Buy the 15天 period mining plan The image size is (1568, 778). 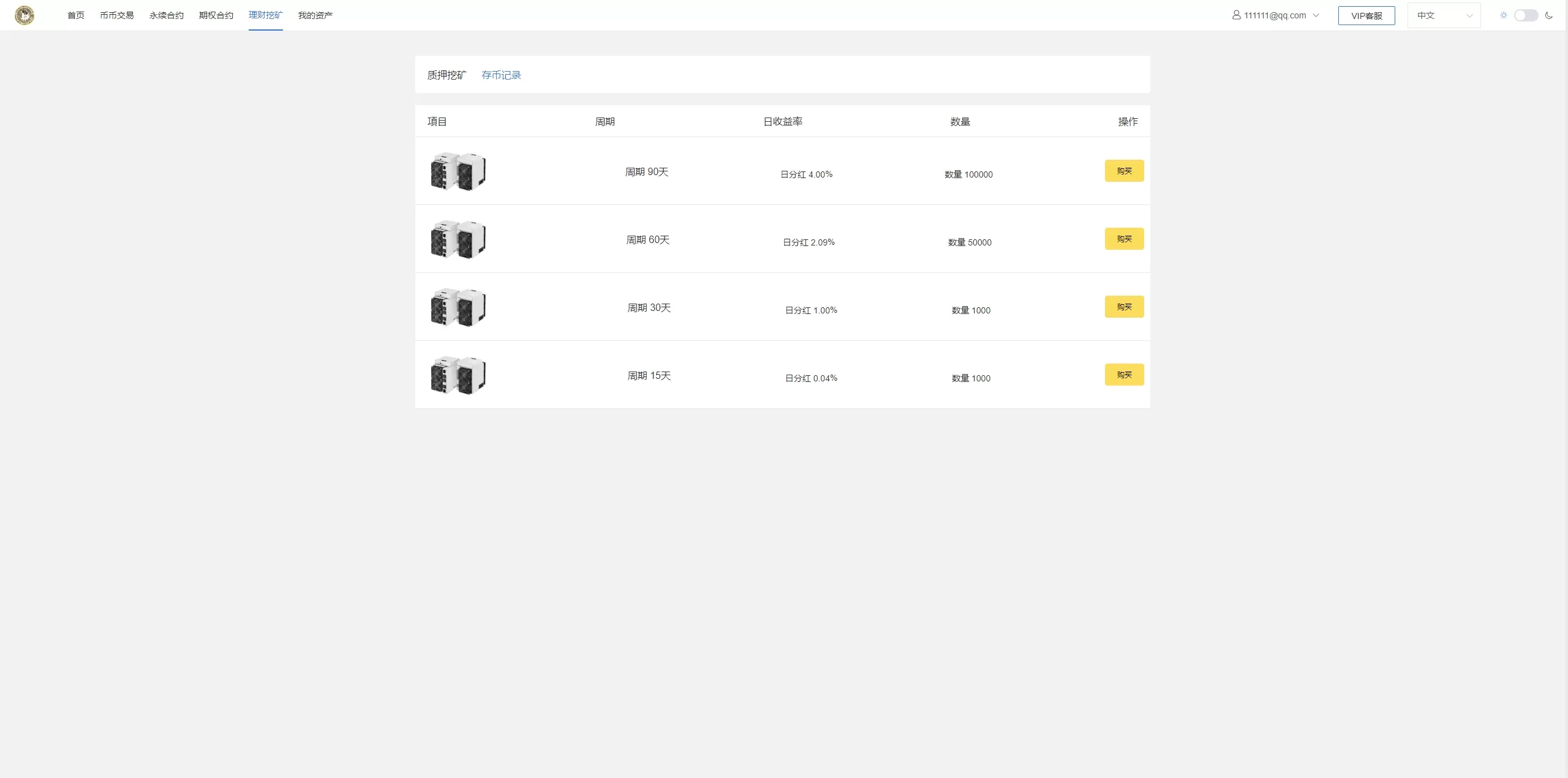click(1124, 375)
